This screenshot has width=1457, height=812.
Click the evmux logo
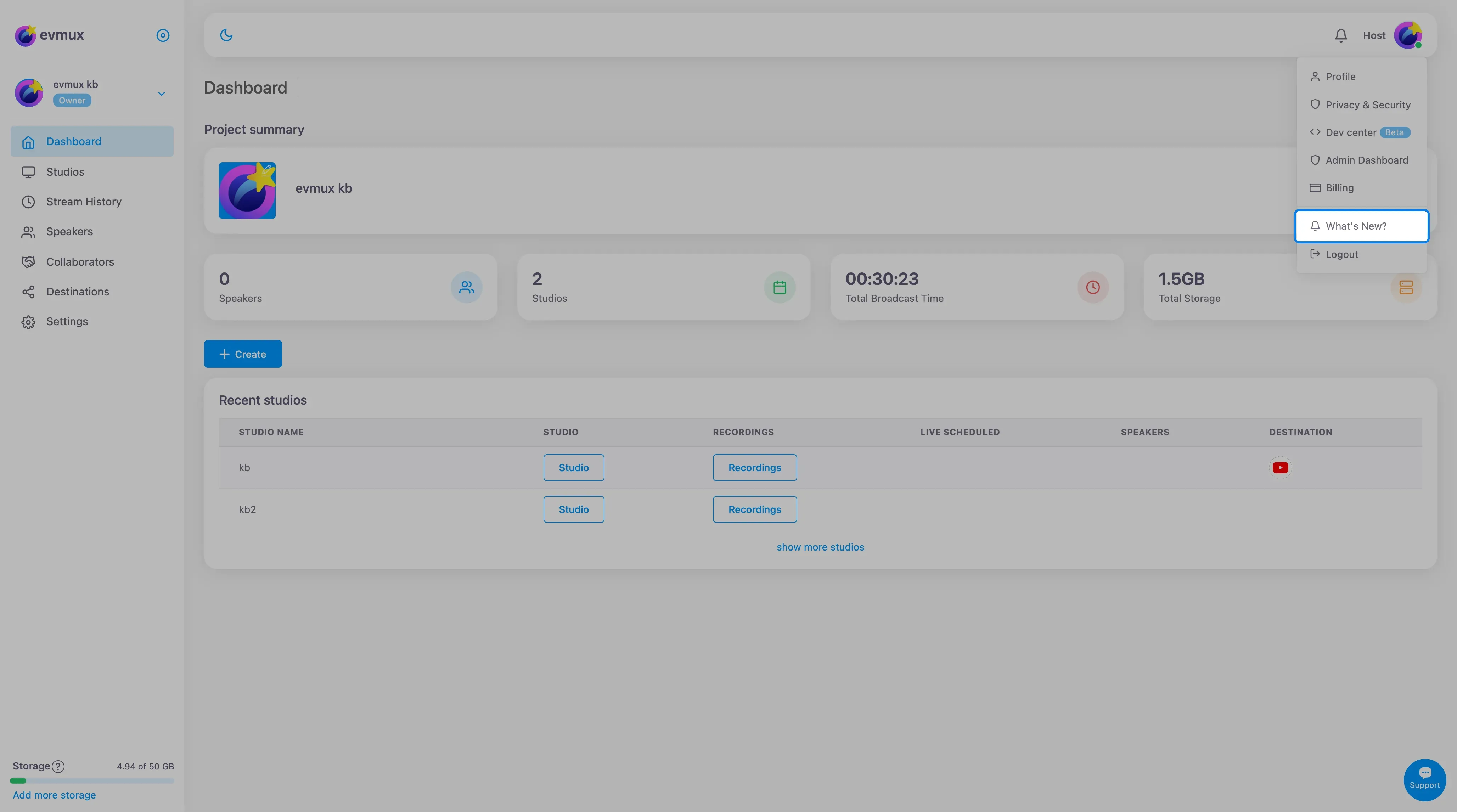pyautogui.click(x=49, y=35)
